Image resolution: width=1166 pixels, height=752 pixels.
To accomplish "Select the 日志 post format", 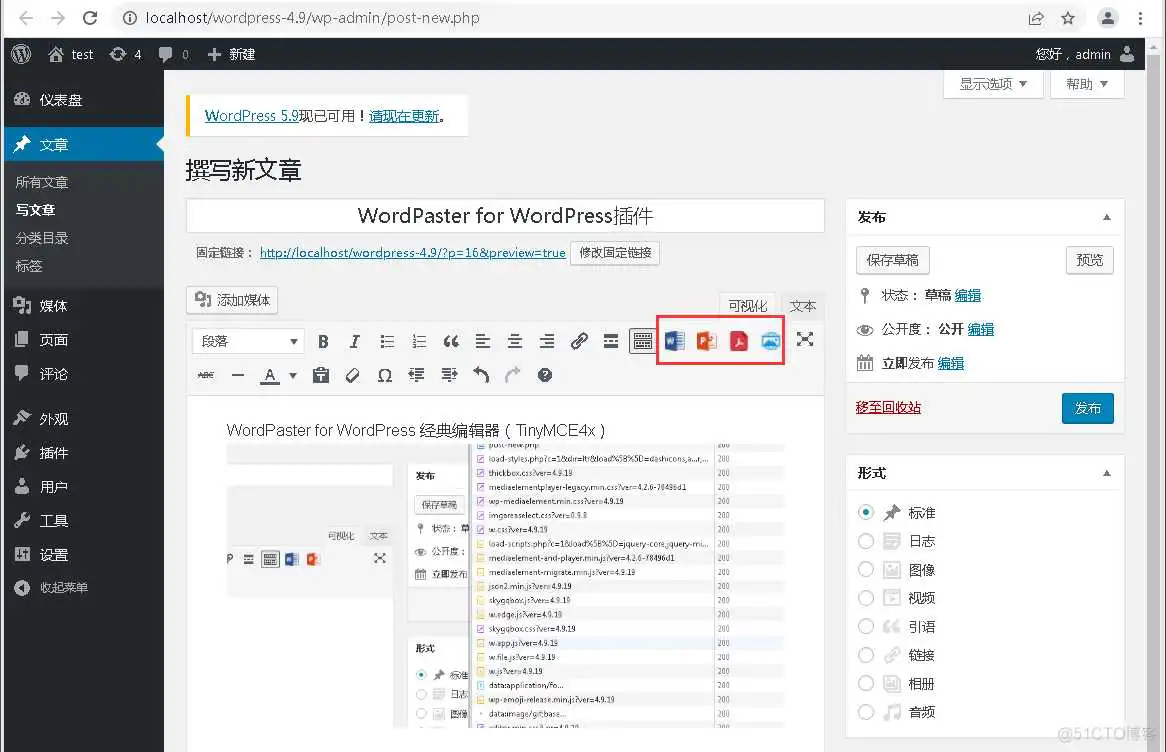I will click(866, 541).
